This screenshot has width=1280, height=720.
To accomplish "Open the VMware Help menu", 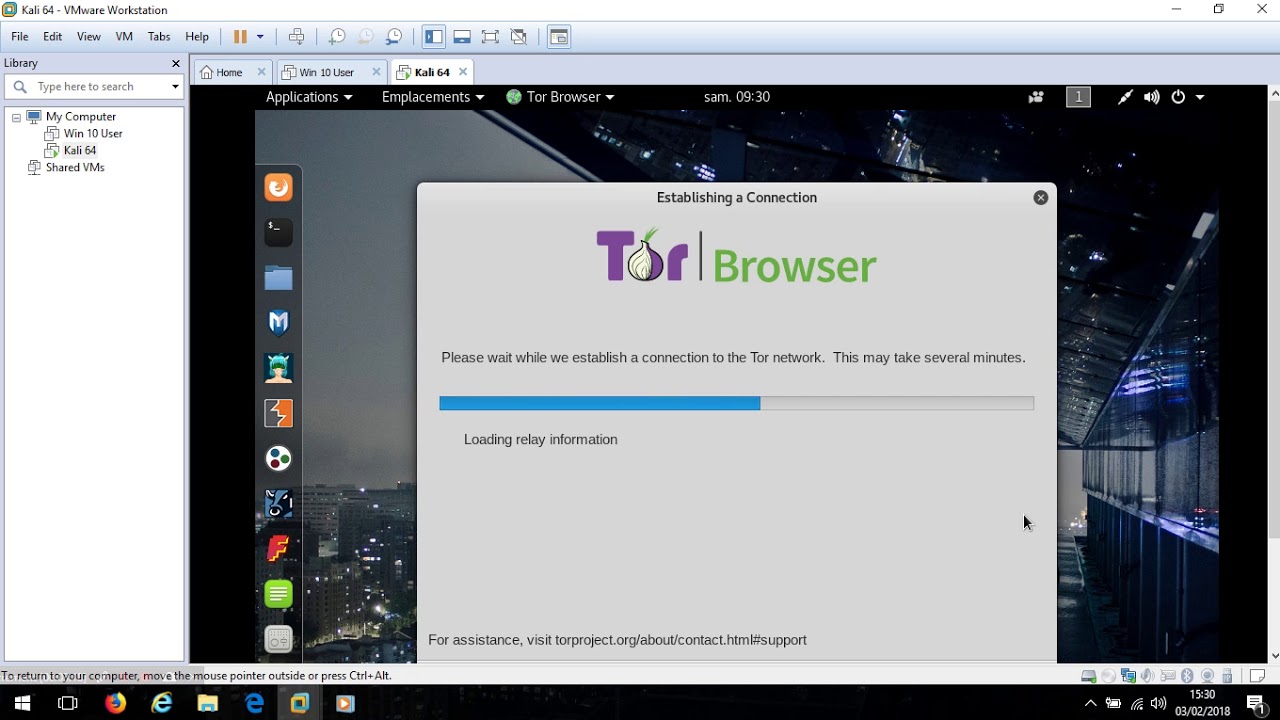I will [197, 37].
